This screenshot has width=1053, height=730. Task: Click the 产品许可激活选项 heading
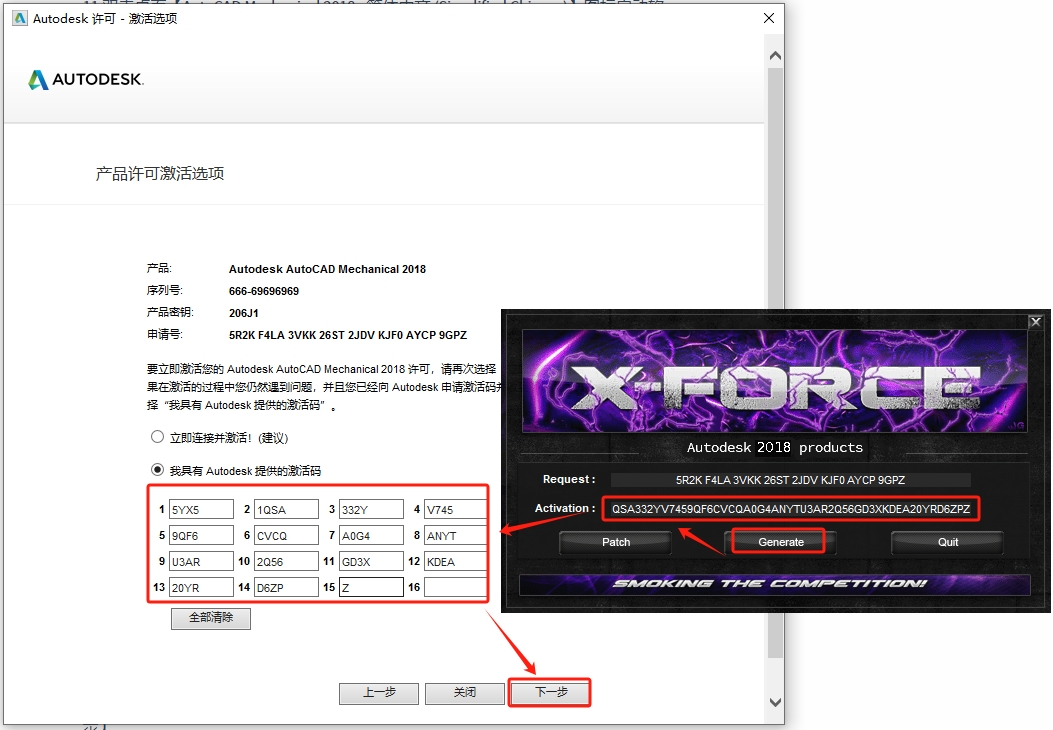click(160, 174)
